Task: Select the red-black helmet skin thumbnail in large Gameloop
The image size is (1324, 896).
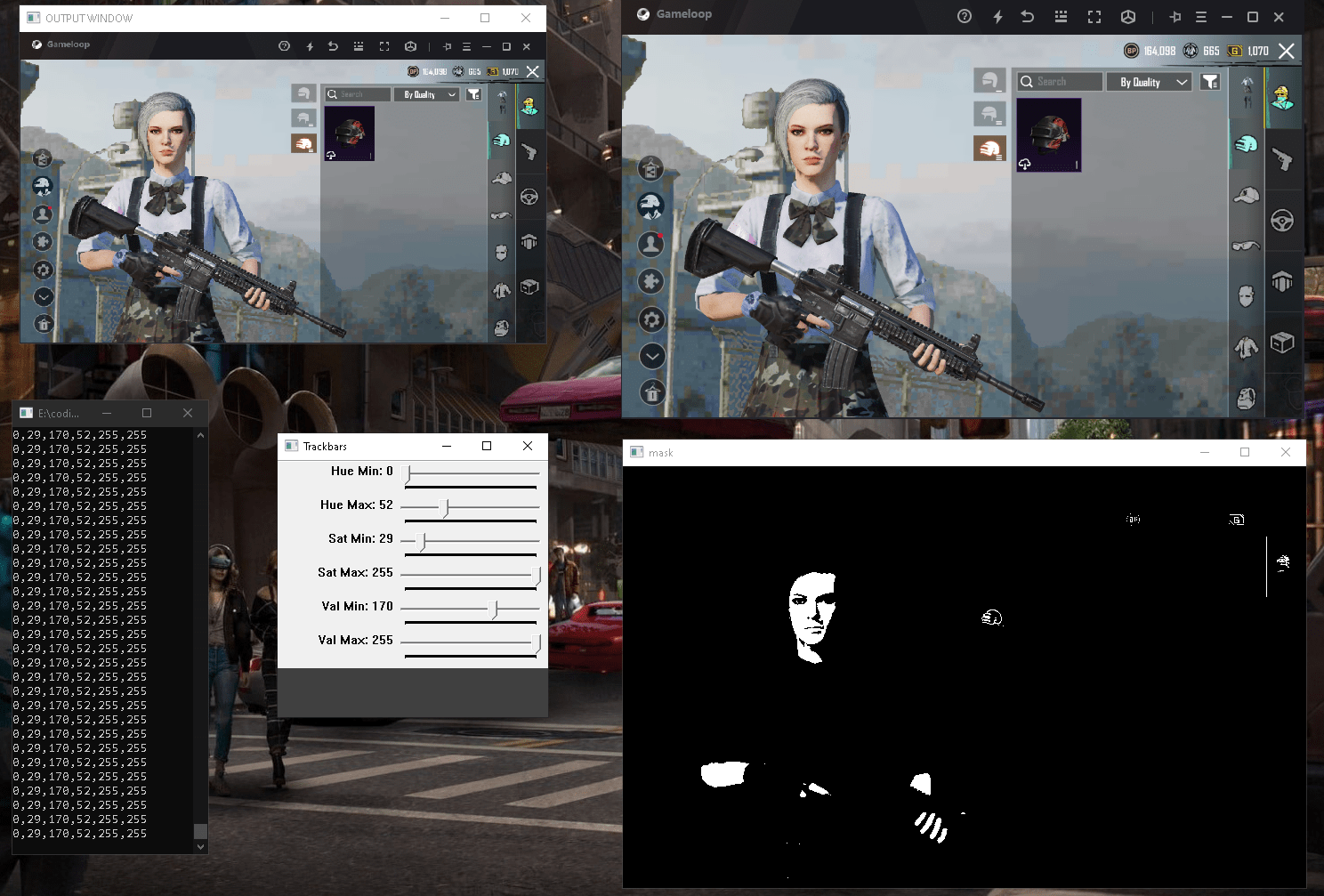Action: [x=1049, y=134]
